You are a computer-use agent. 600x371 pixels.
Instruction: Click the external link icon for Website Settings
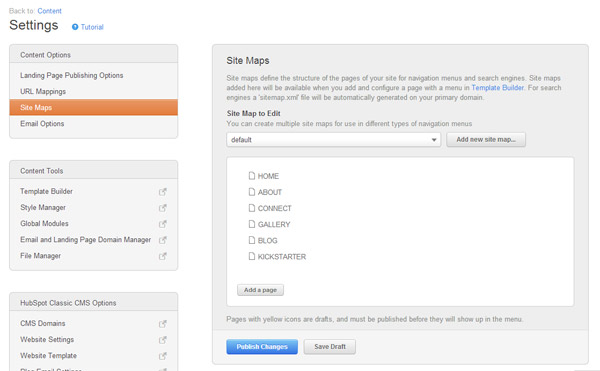tap(163, 340)
